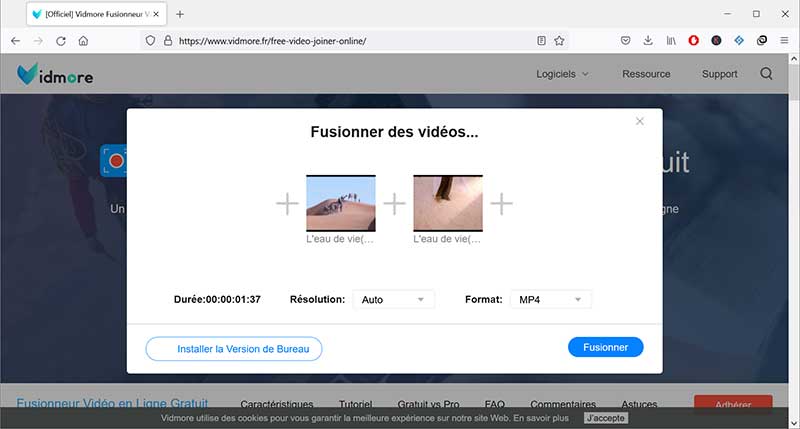Follow the En savoir plus cookie link
This screenshot has width=800, height=429.
click(x=541, y=418)
